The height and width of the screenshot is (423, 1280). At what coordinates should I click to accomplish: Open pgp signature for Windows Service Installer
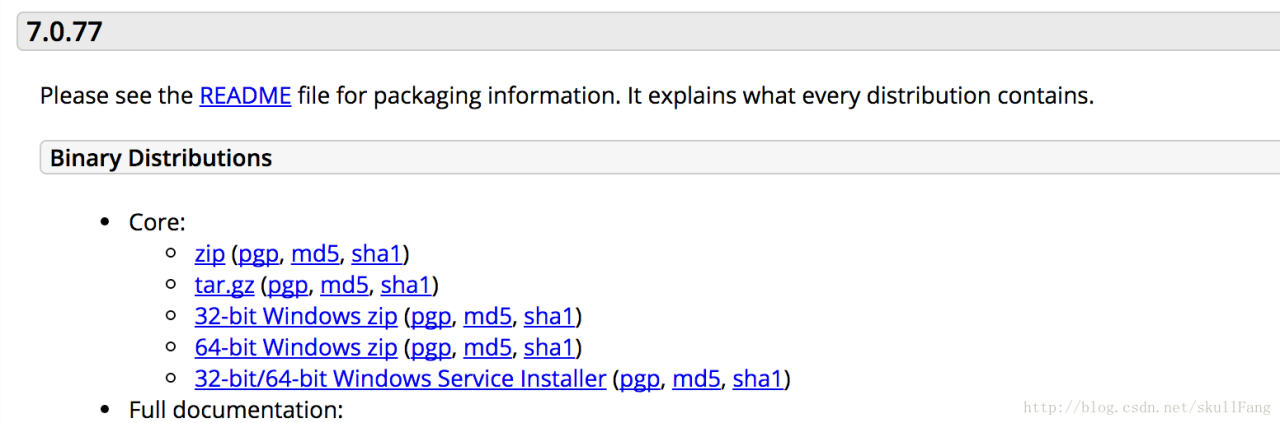[639, 379]
